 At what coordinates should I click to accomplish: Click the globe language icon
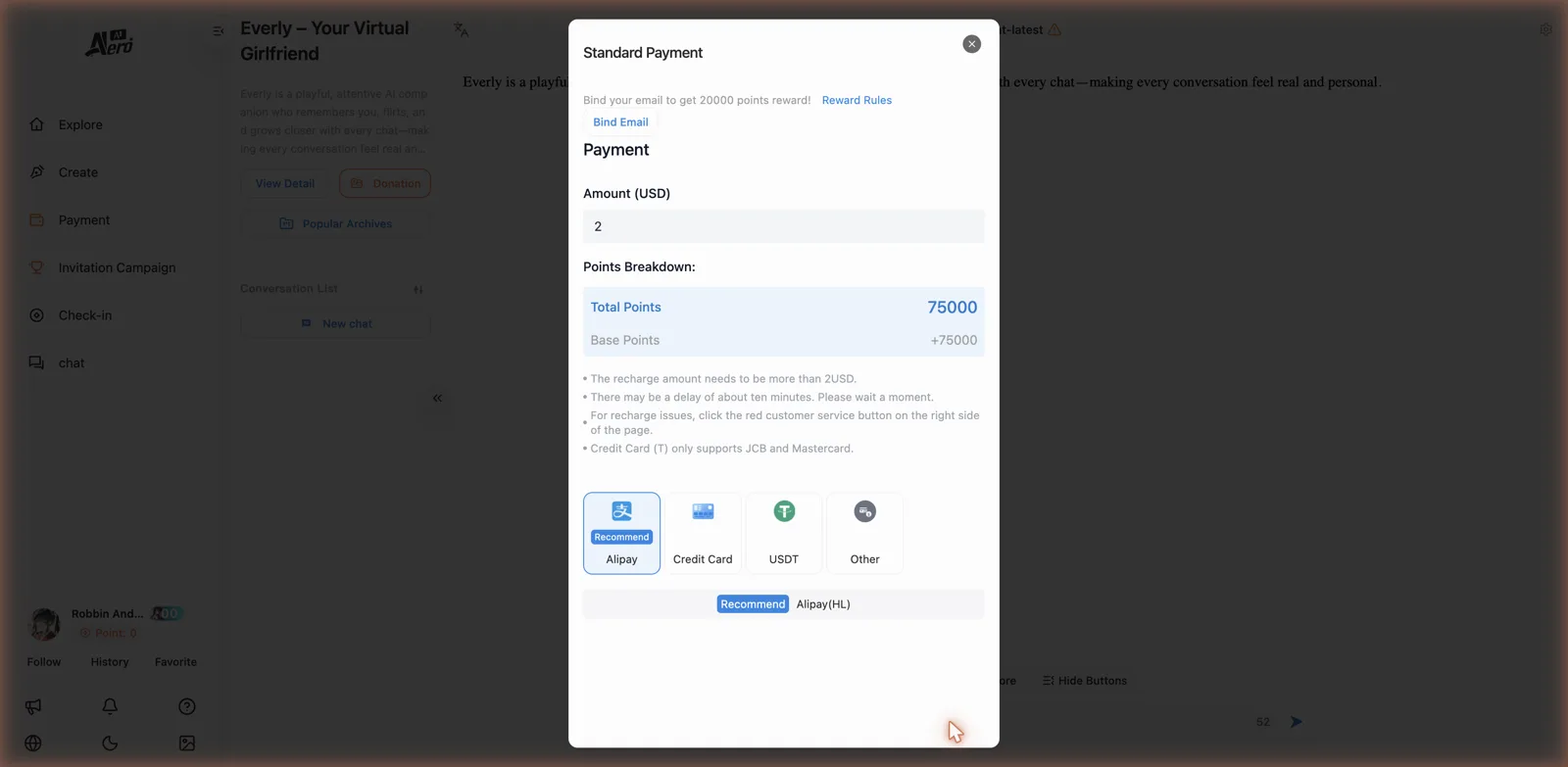[33, 743]
